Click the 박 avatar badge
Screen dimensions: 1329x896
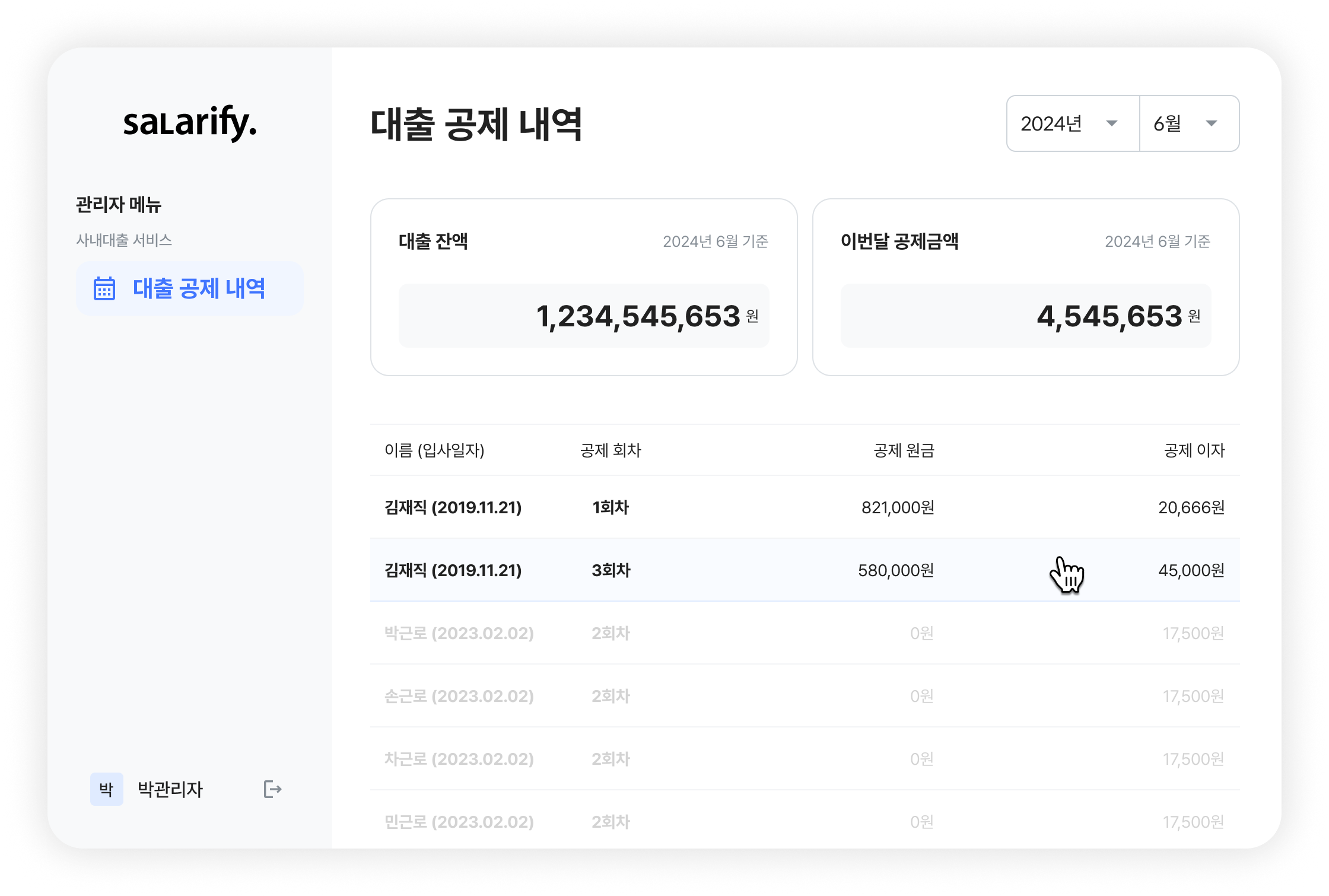(106, 789)
